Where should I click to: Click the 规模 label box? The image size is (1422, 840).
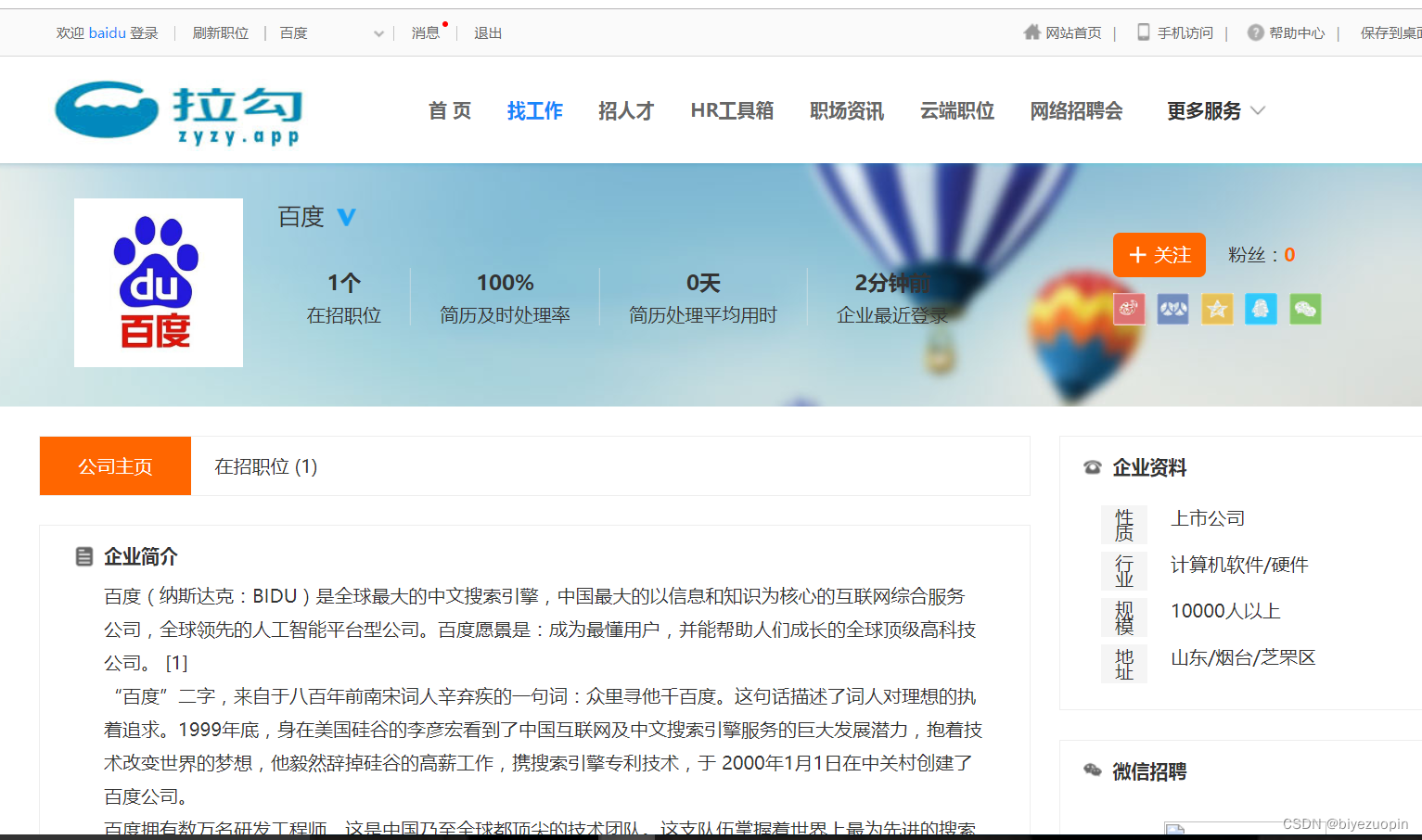point(1124,617)
